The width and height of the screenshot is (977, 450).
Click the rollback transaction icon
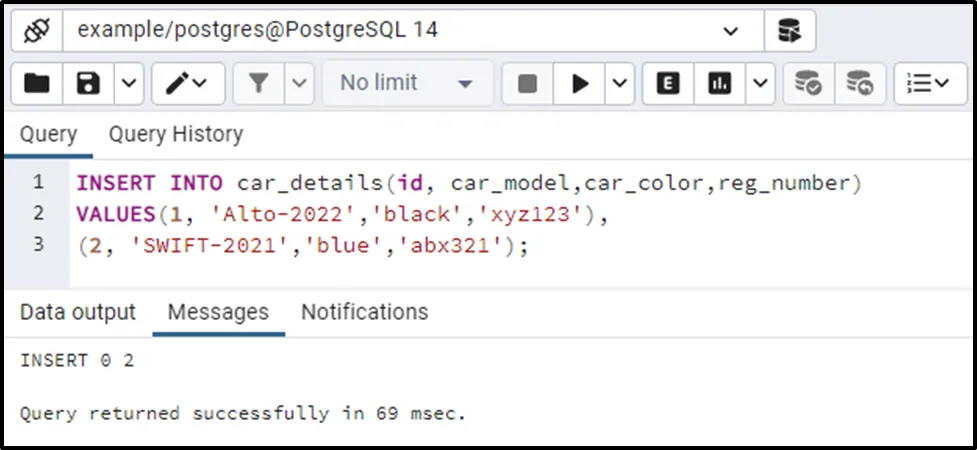coord(859,83)
